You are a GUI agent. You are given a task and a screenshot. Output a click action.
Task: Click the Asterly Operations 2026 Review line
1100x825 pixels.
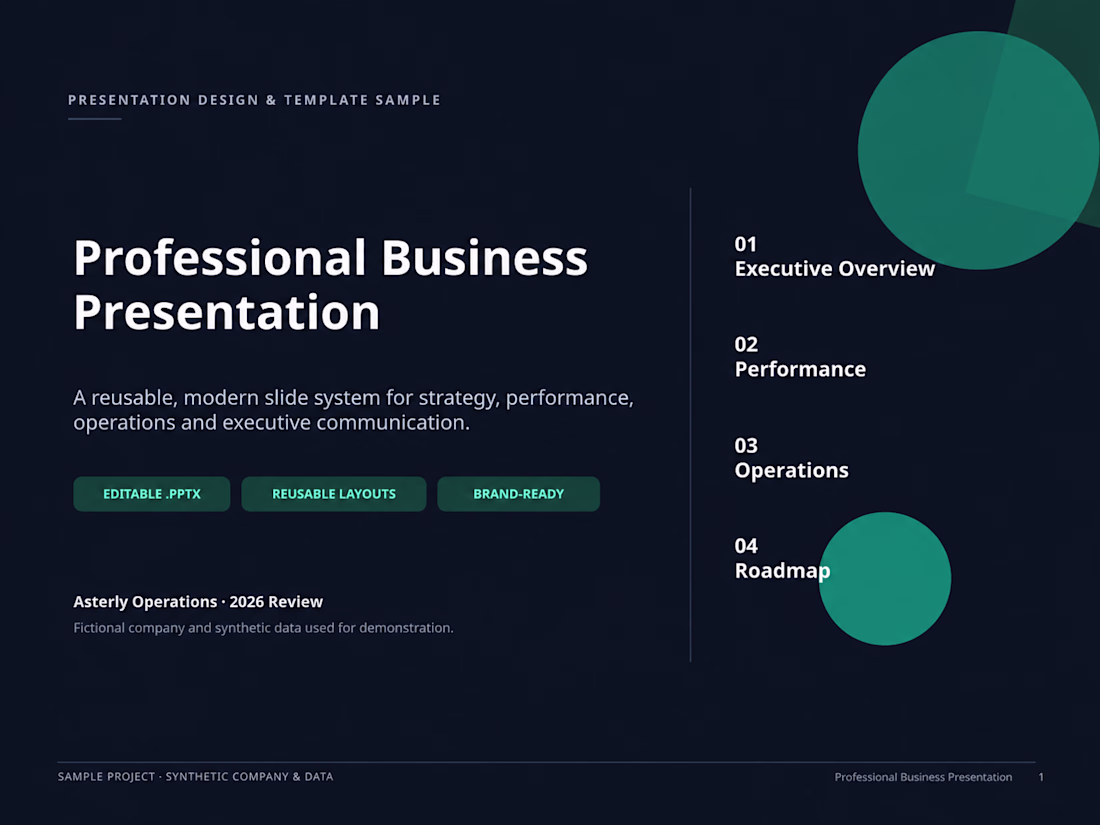(x=198, y=602)
